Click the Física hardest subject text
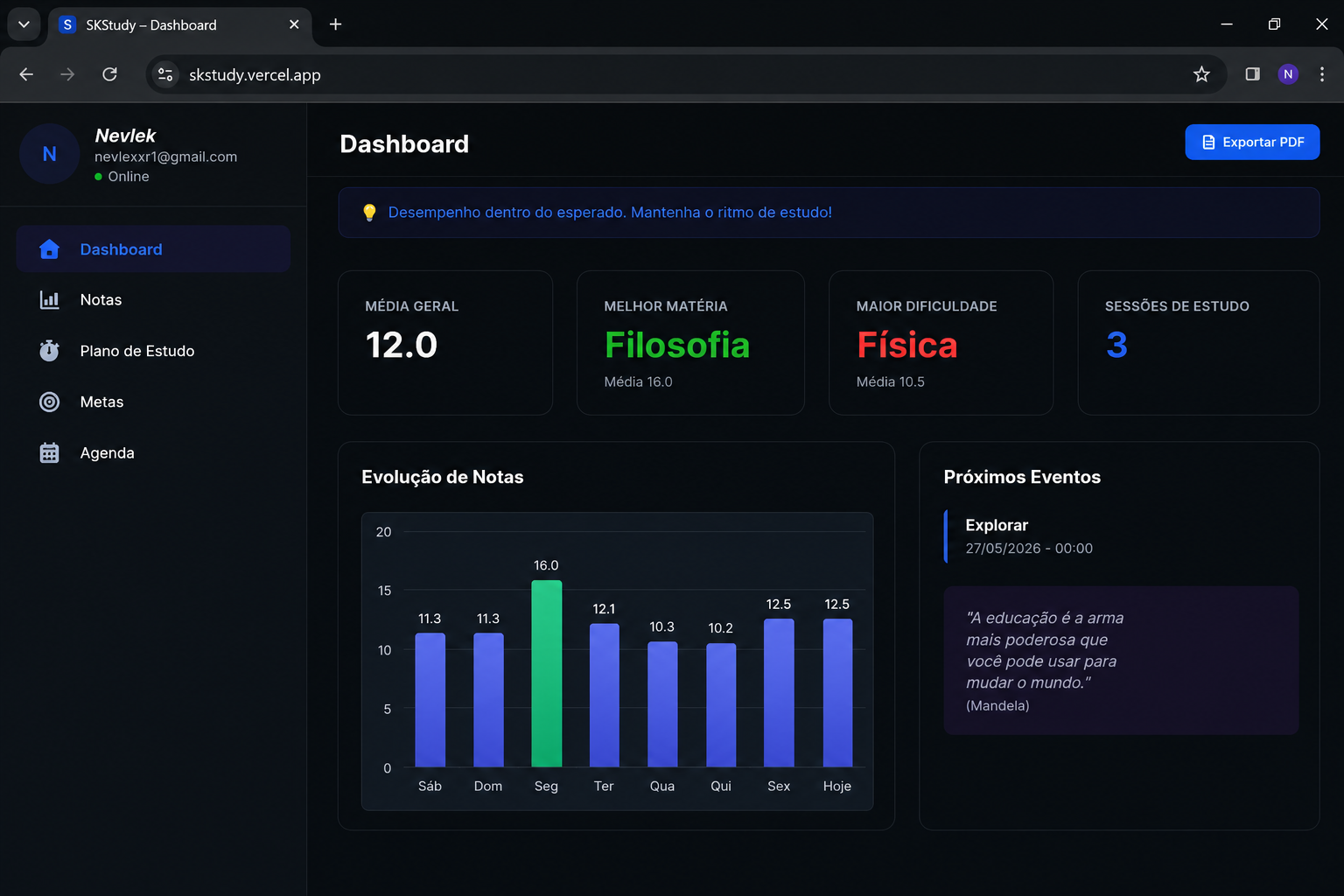Screen dimensions: 1344x896 [907, 345]
